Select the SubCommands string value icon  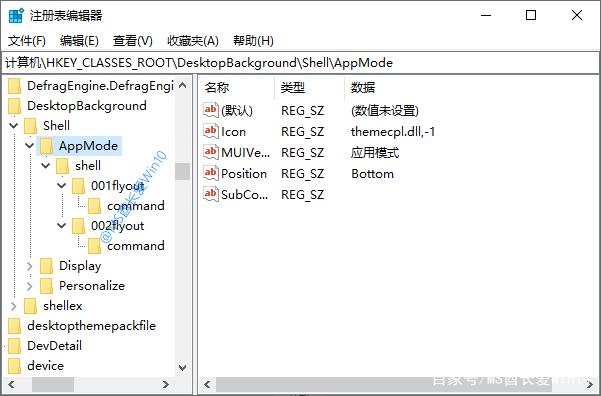tap(210, 194)
